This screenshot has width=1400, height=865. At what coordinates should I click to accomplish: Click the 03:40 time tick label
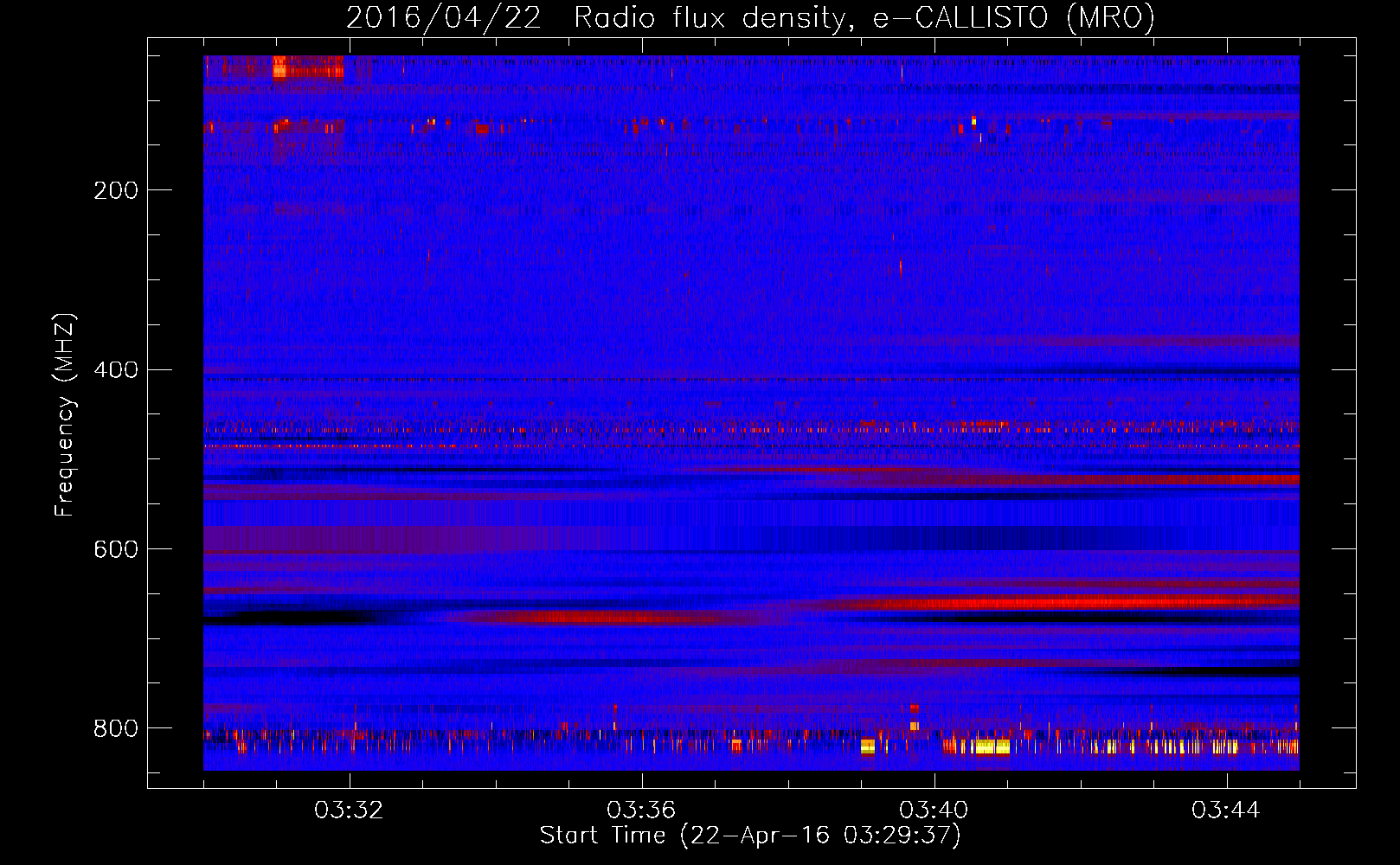[x=934, y=811]
